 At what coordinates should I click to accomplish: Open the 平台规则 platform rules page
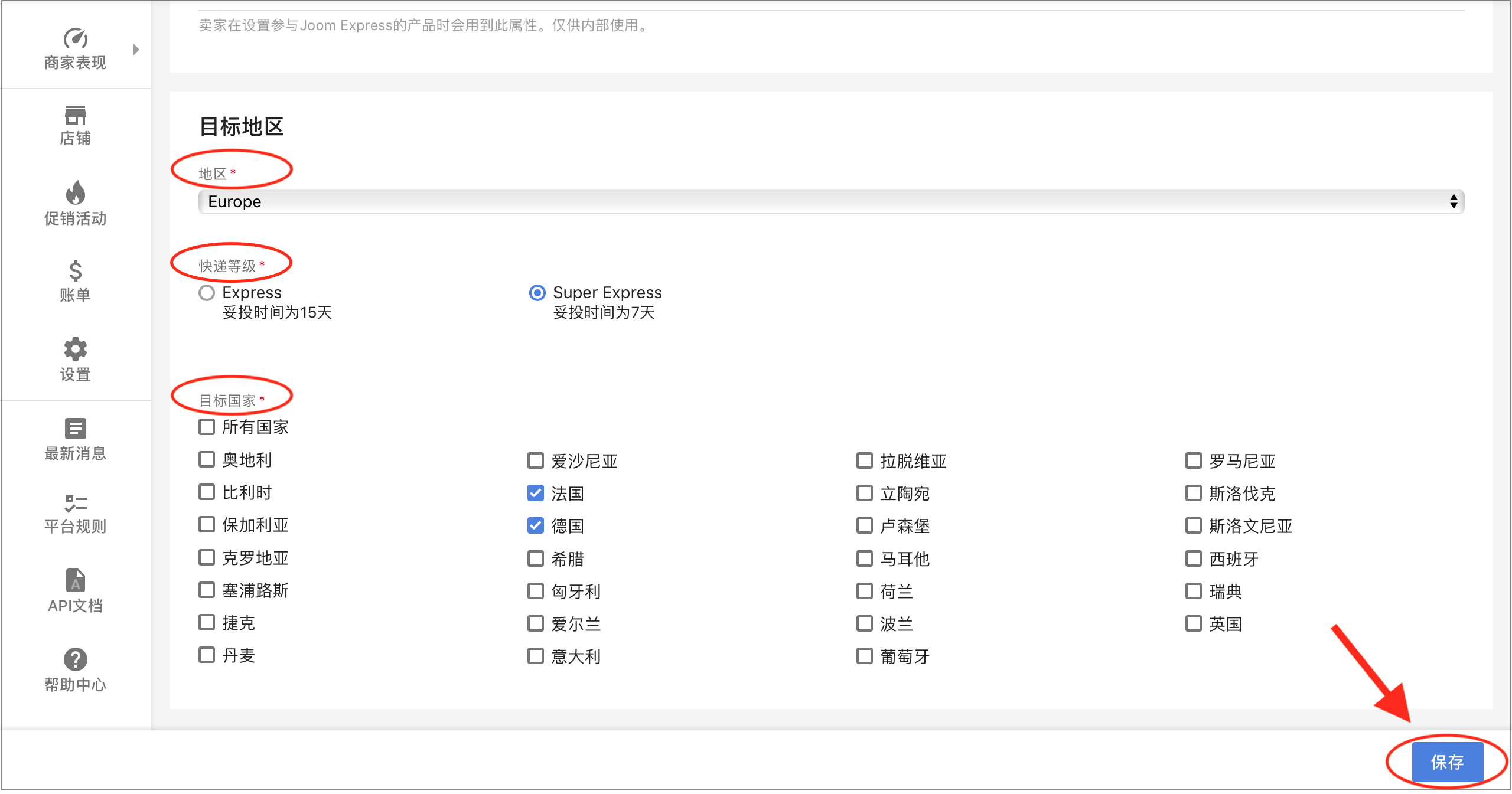click(75, 512)
